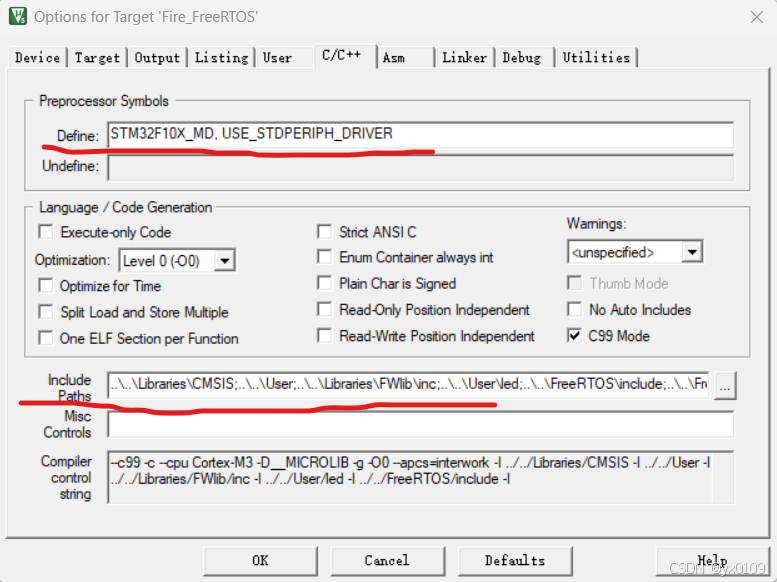Viewport: 777px width, 582px height.
Task: Check Read-Write Position Independent
Action: coord(325,336)
